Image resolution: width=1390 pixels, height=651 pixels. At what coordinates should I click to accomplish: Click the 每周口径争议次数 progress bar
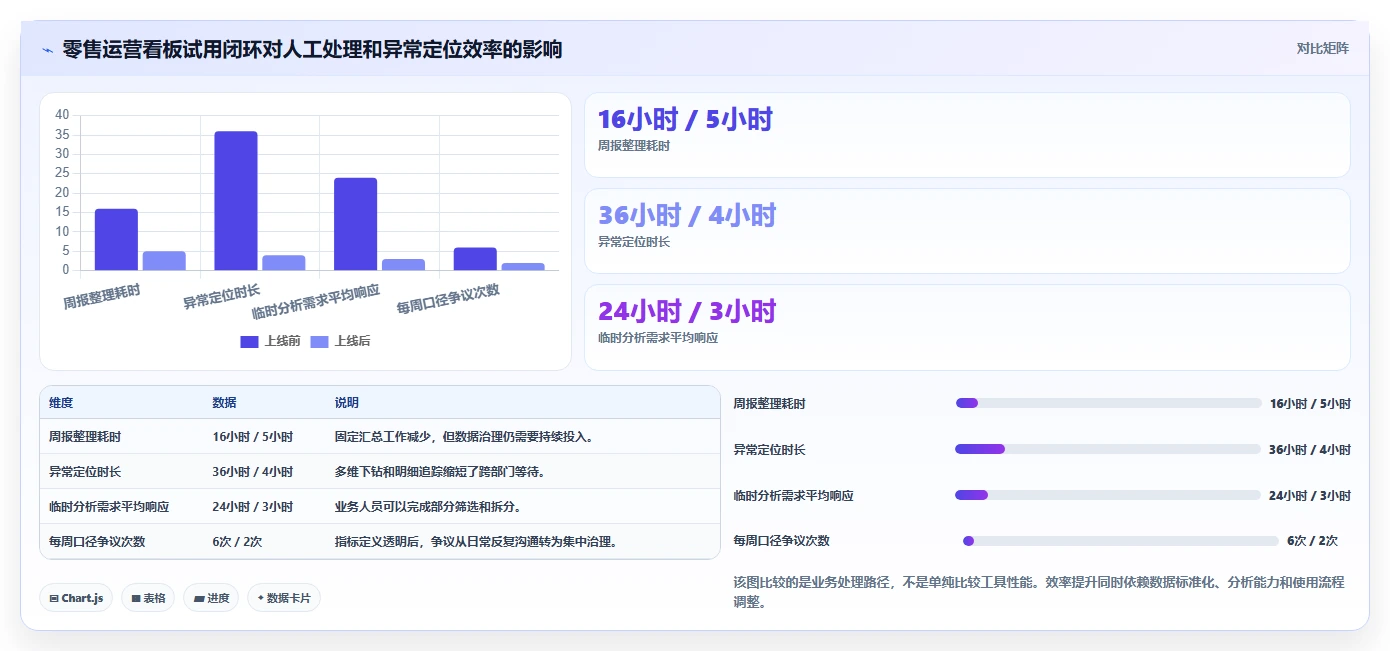point(1121,541)
